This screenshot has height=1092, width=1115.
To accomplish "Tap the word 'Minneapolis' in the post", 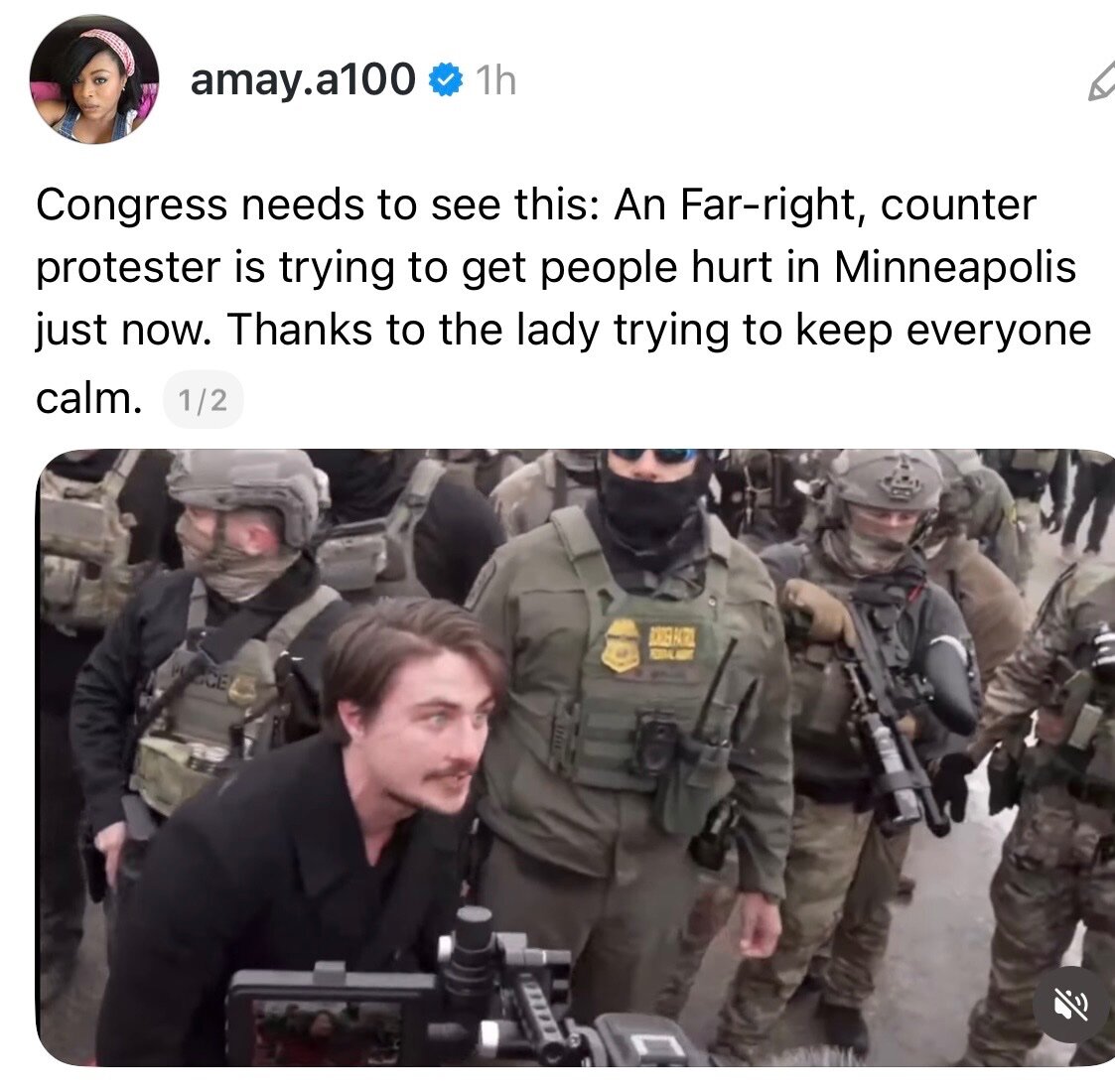I will click(x=954, y=267).
